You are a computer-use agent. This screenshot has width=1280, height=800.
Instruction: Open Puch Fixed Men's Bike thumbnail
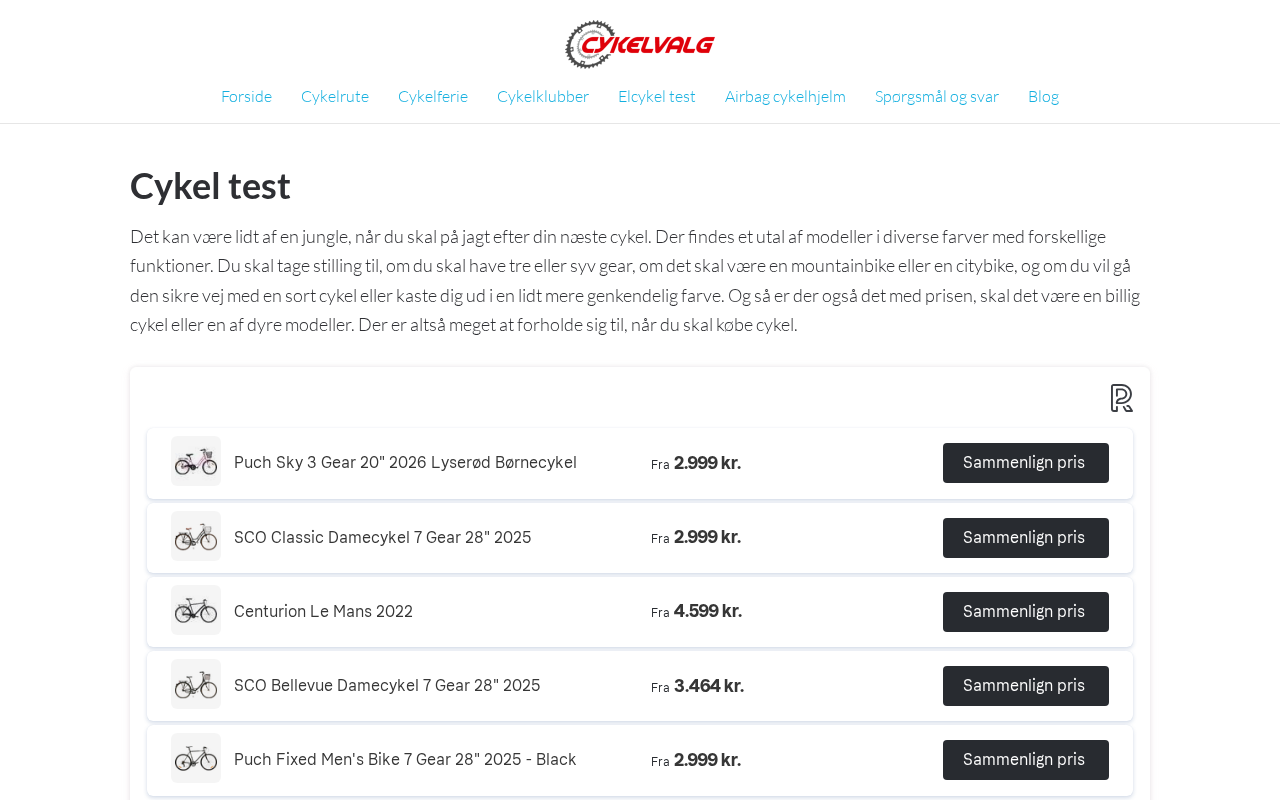click(x=196, y=758)
